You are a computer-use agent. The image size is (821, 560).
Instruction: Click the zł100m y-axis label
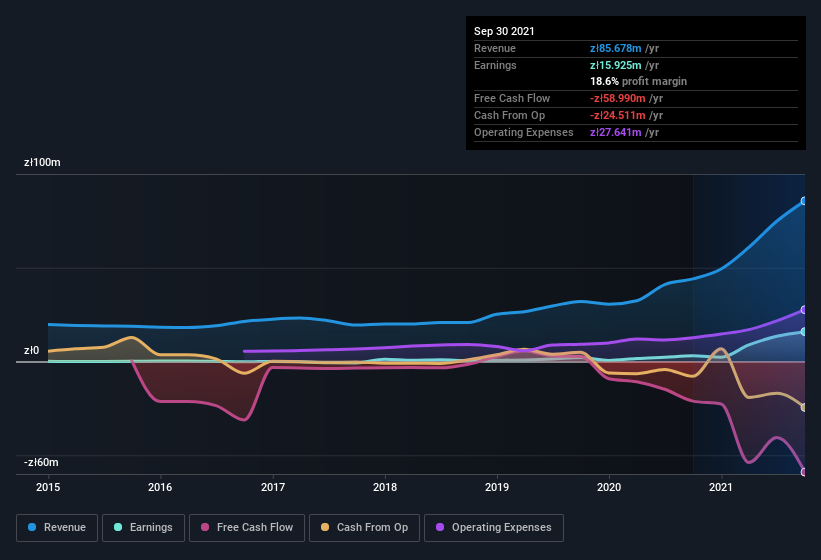pos(42,162)
